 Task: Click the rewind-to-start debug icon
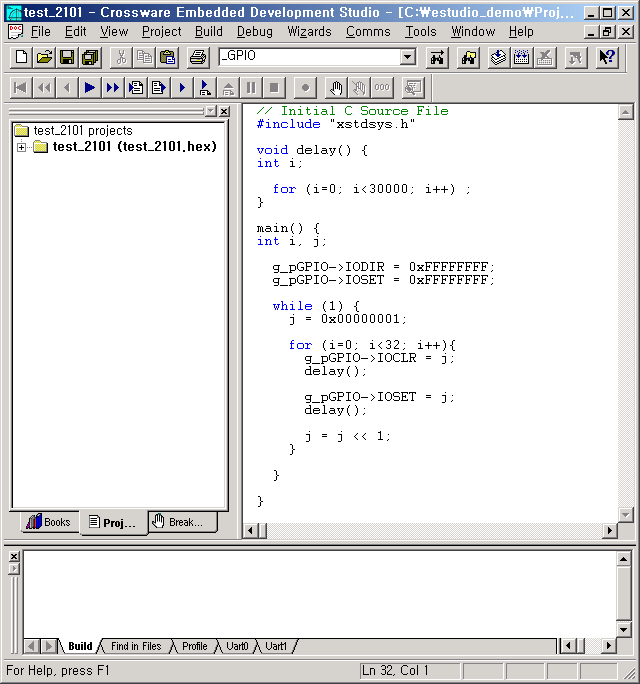[x=20, y=88]
